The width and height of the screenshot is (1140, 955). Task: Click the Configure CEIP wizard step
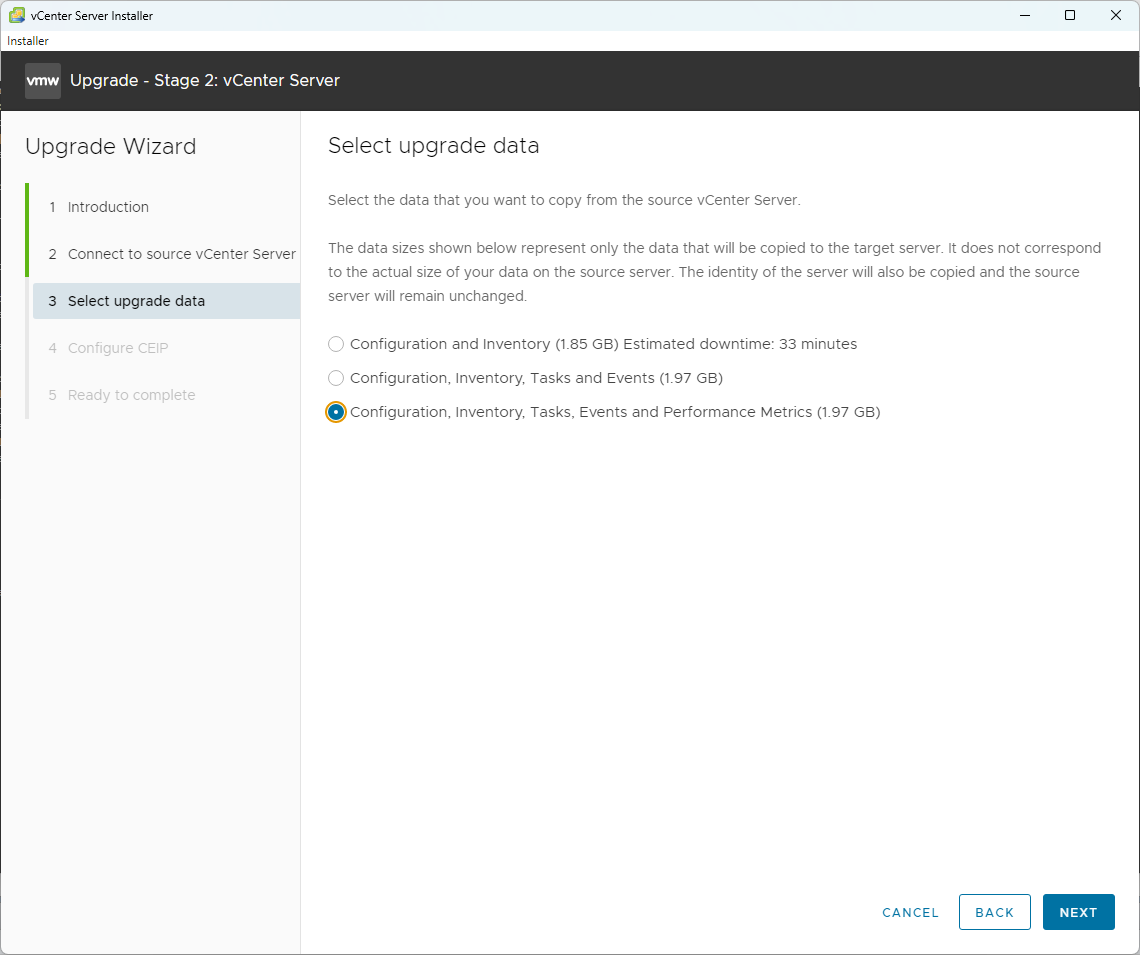click(115, 348)
